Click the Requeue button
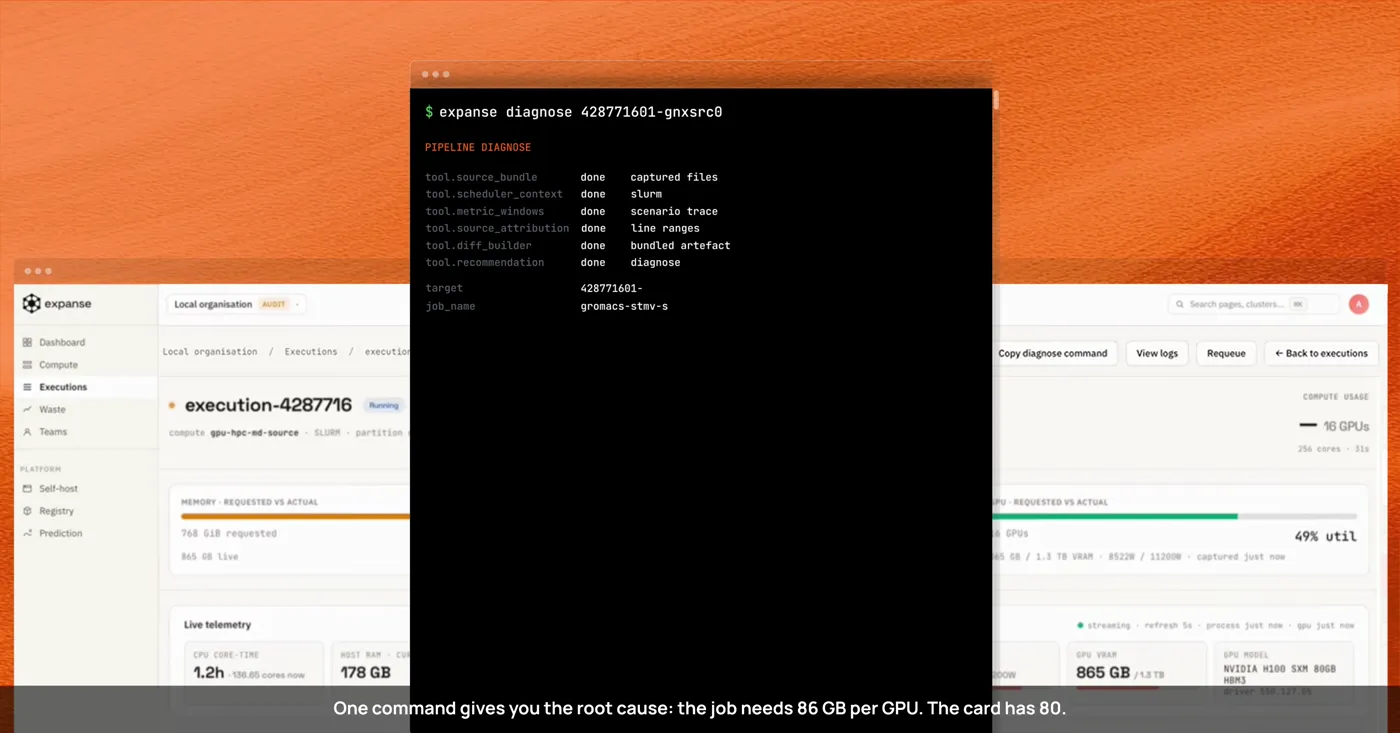This screenshot has height=733, width=1400. coord(1226,353)
